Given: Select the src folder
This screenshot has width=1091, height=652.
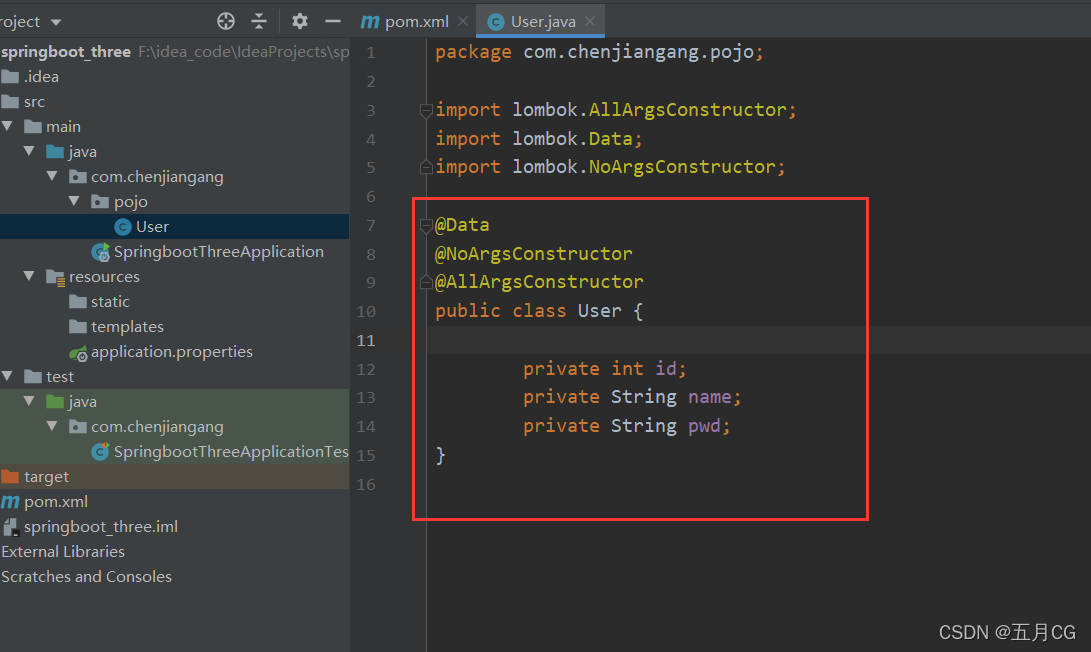Looking at the screenshot, I should 34,102.
